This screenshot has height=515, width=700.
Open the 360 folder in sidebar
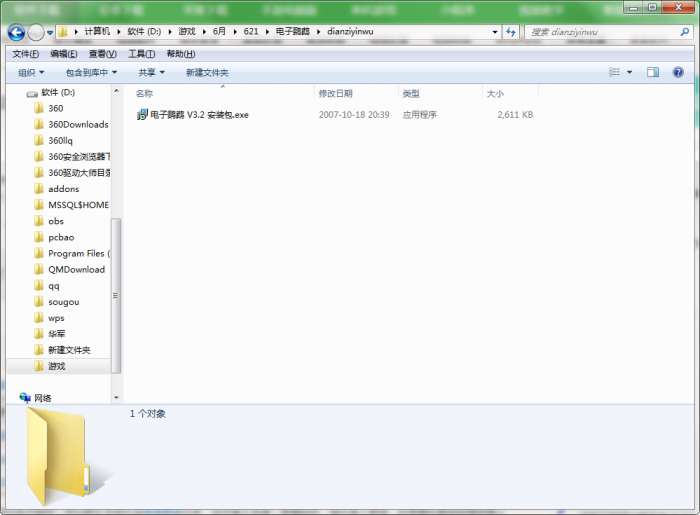(56, 108)
